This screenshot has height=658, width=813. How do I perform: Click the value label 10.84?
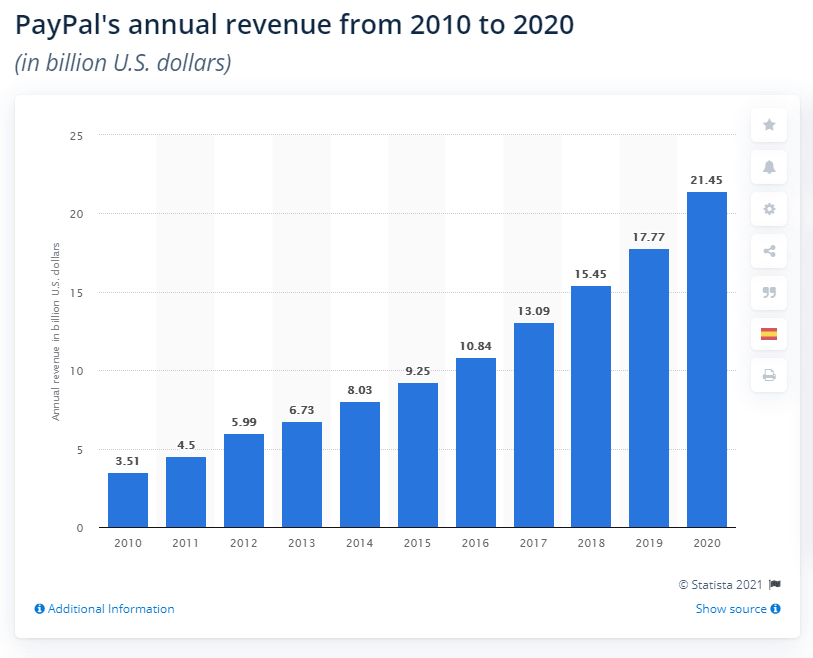point(475,346)
